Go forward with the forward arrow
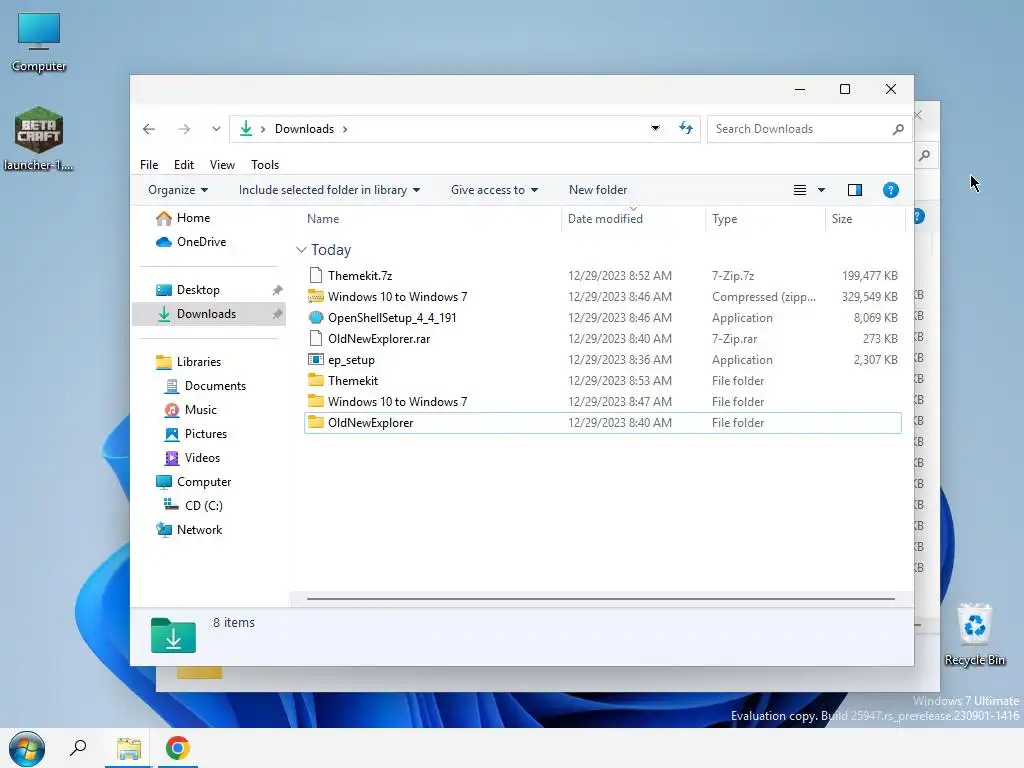This screenshot has width=1024, height=768. (x=184, y=129)
